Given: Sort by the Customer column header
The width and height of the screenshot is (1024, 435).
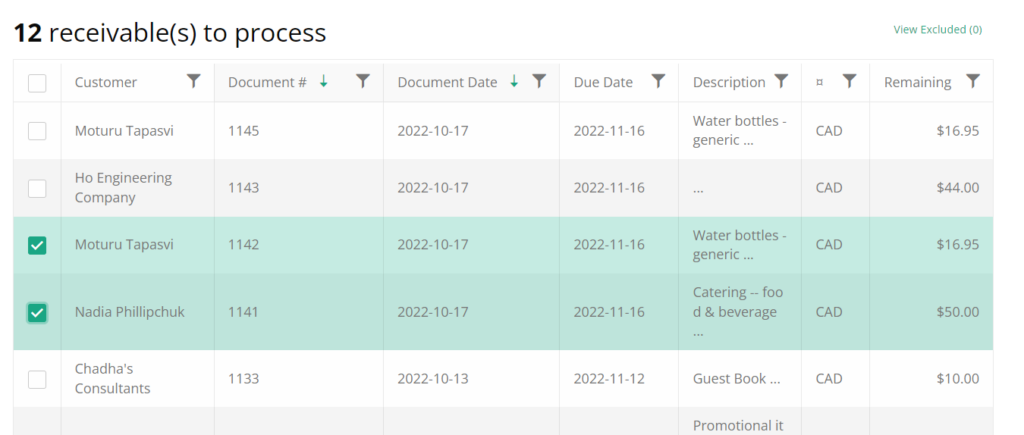Looking at the screenshot, I should 106,82.
